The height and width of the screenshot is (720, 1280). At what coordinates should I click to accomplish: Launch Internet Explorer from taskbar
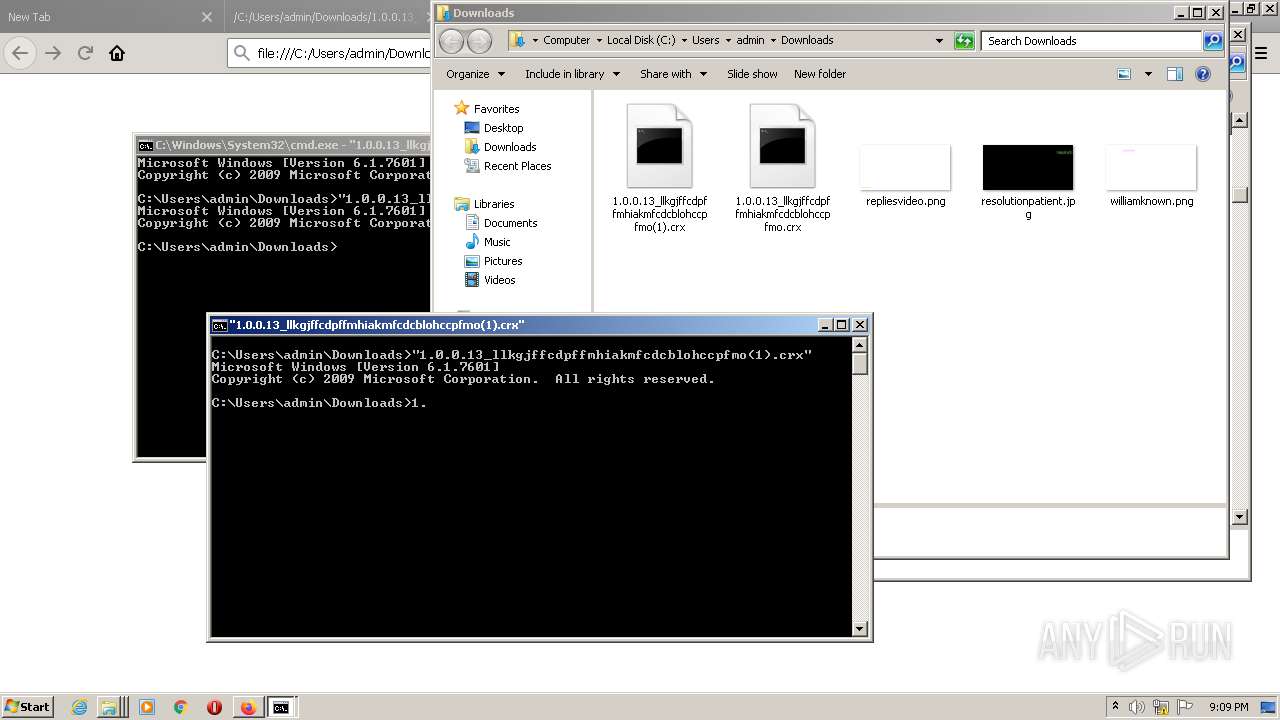click(x=80, y=707)
